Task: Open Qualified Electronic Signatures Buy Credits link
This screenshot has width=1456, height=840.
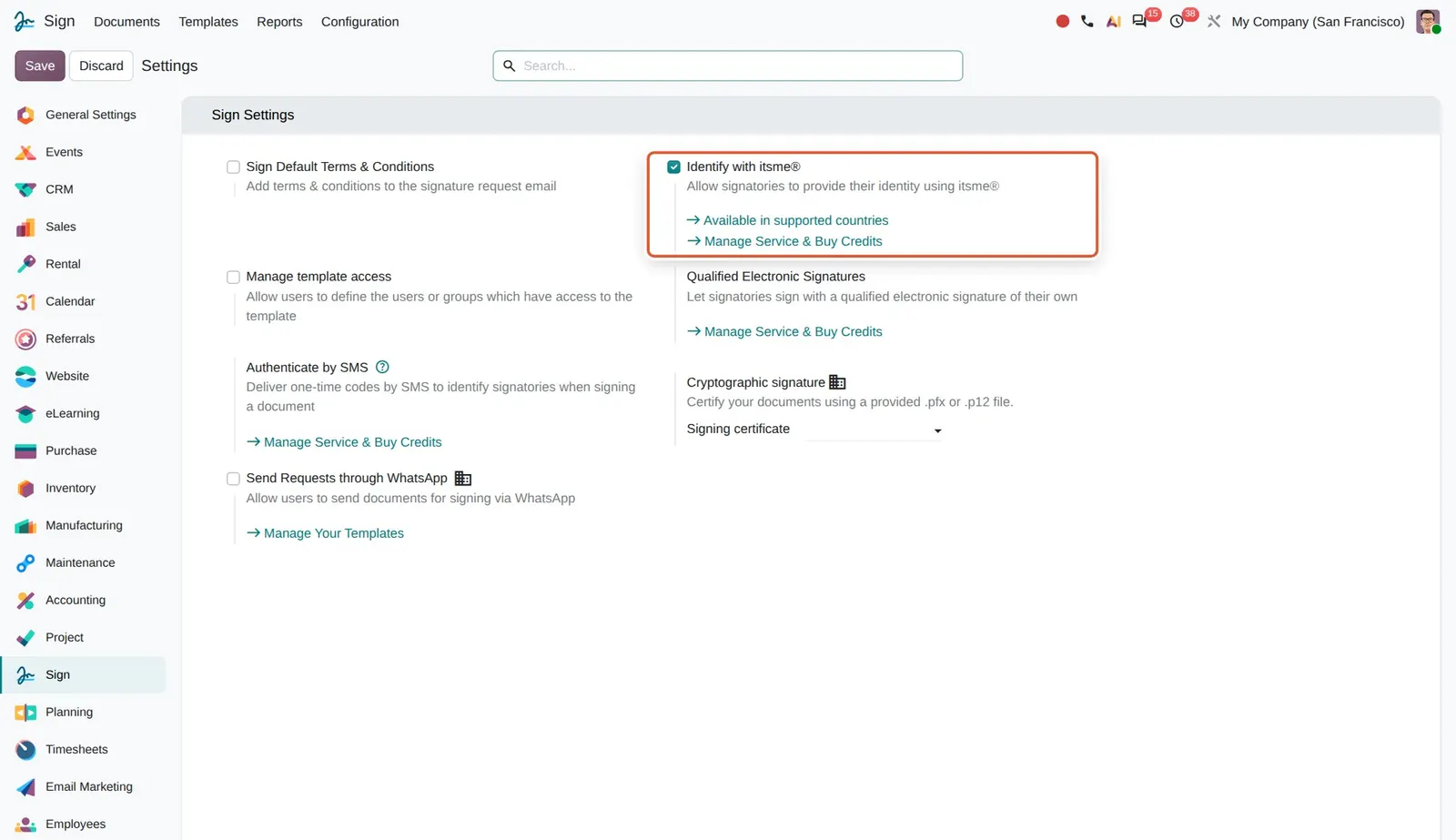Action: 784,331
